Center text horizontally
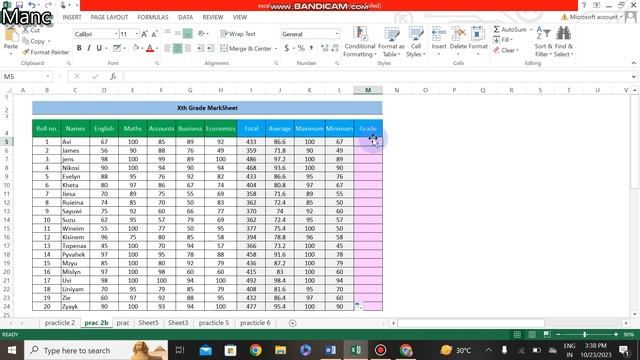 (178, 48)
